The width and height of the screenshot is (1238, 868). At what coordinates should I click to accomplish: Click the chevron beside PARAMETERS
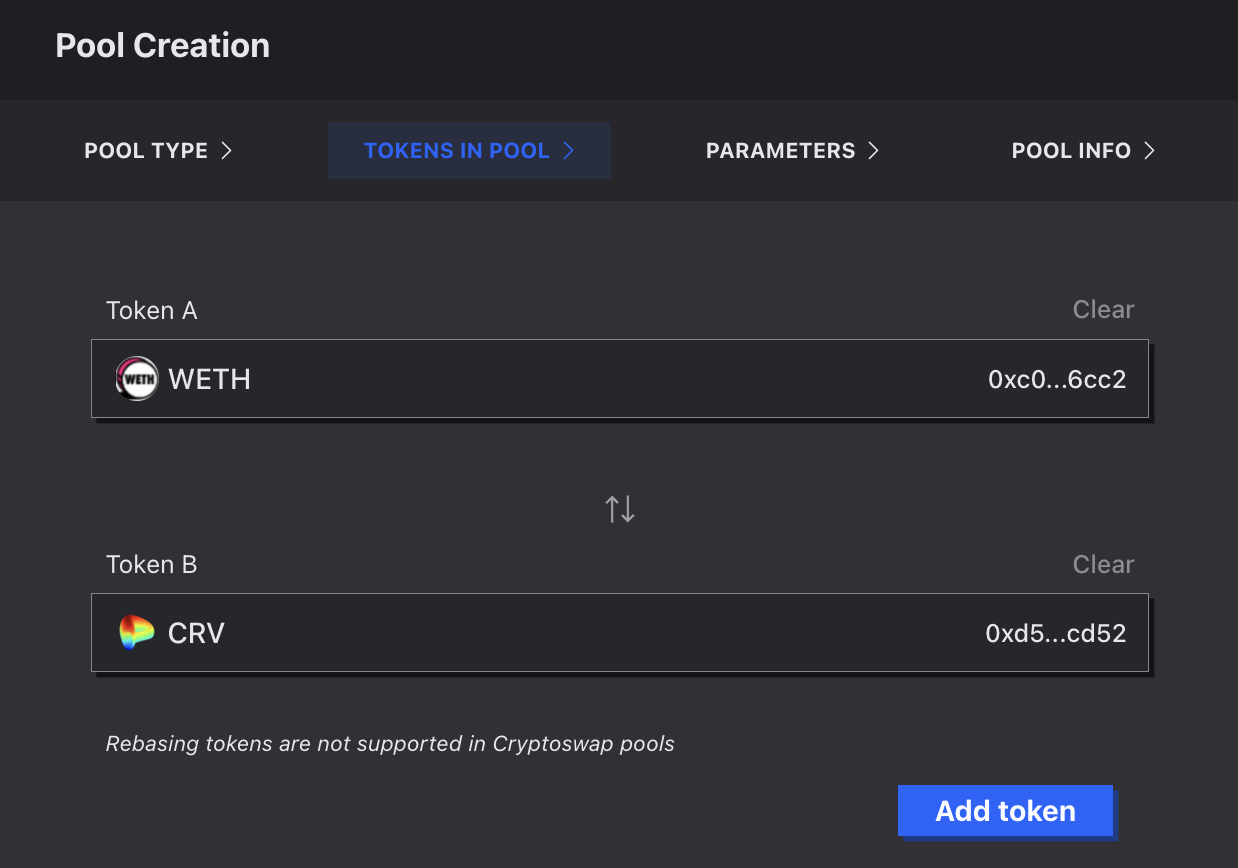coord(873,150)
